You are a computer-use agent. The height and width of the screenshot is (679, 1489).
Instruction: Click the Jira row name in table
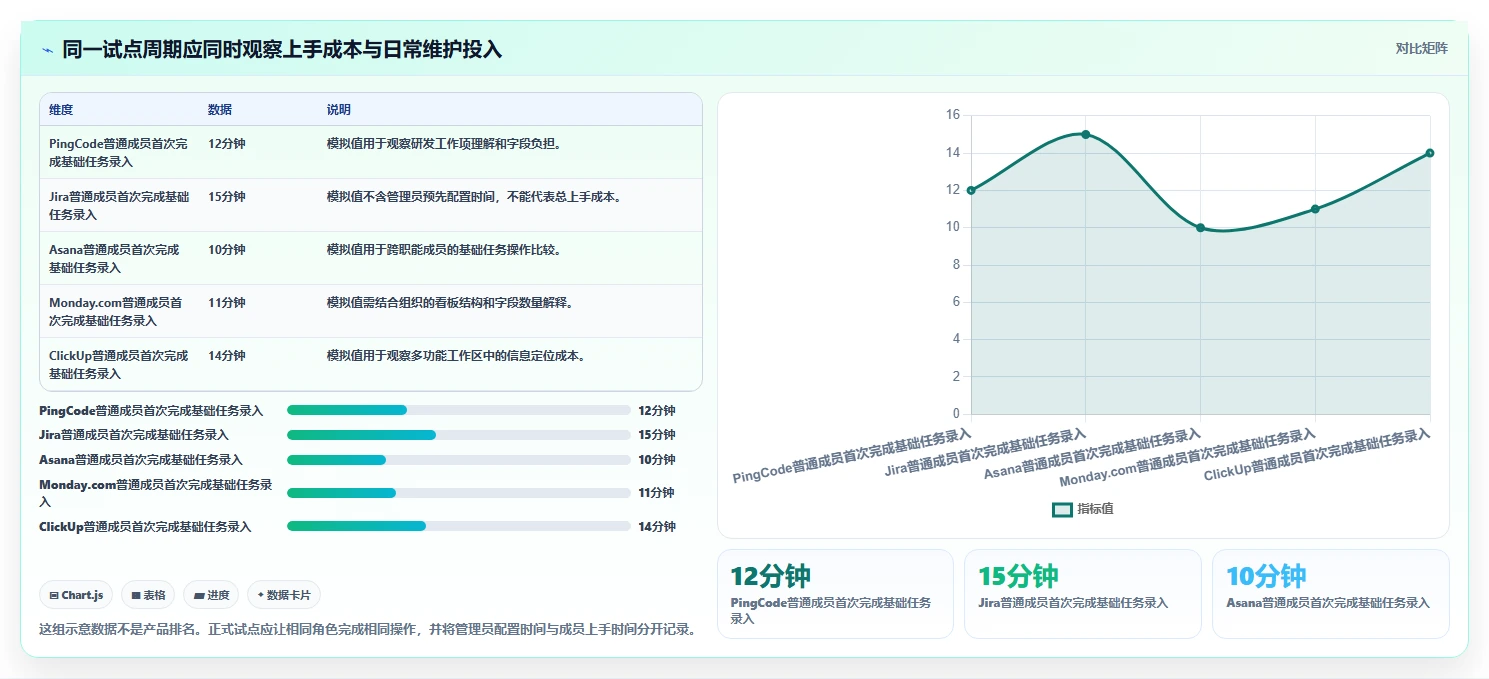(118, 205)
